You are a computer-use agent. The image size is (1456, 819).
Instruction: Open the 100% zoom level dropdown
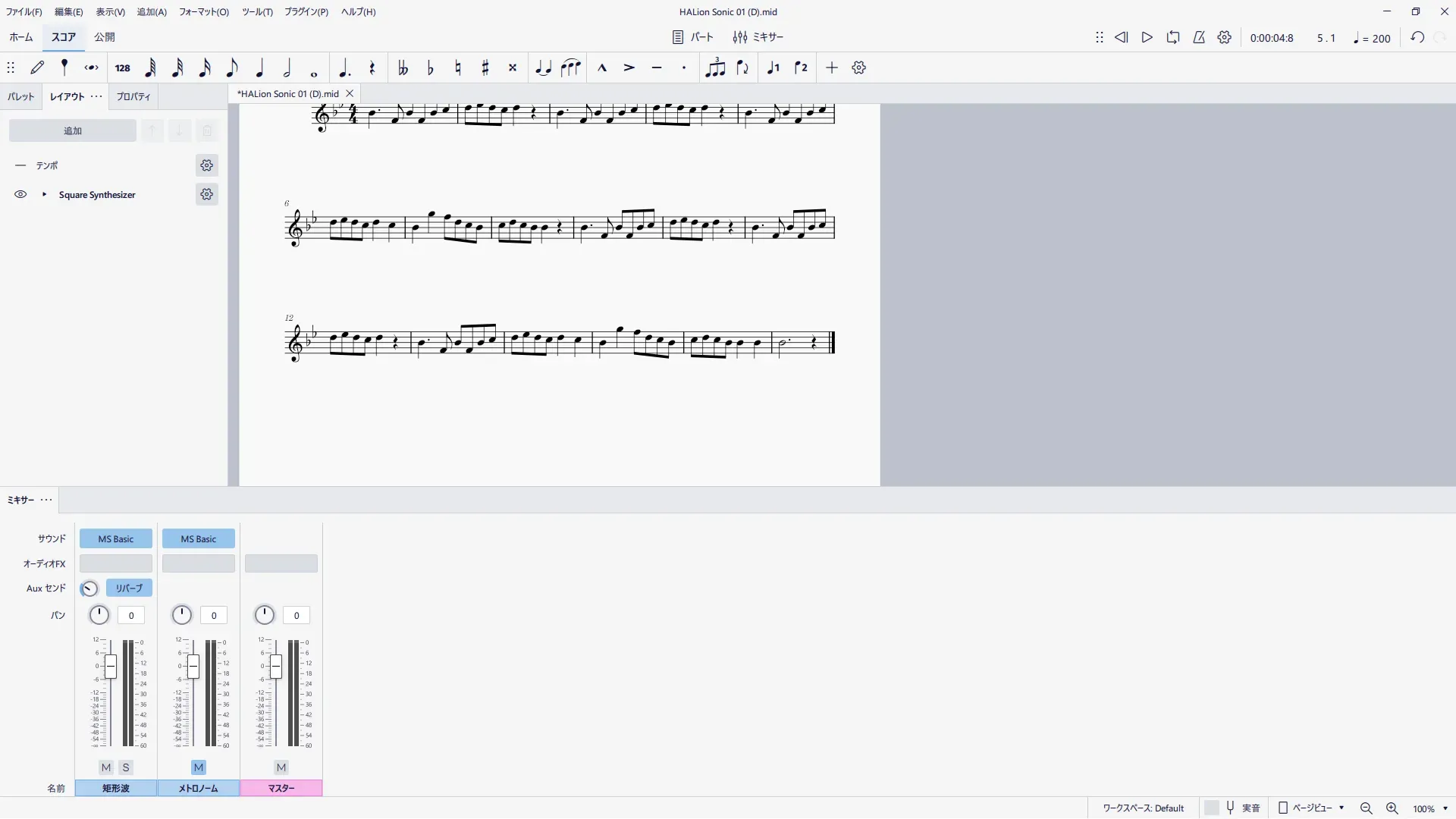tap(1430, 809)
